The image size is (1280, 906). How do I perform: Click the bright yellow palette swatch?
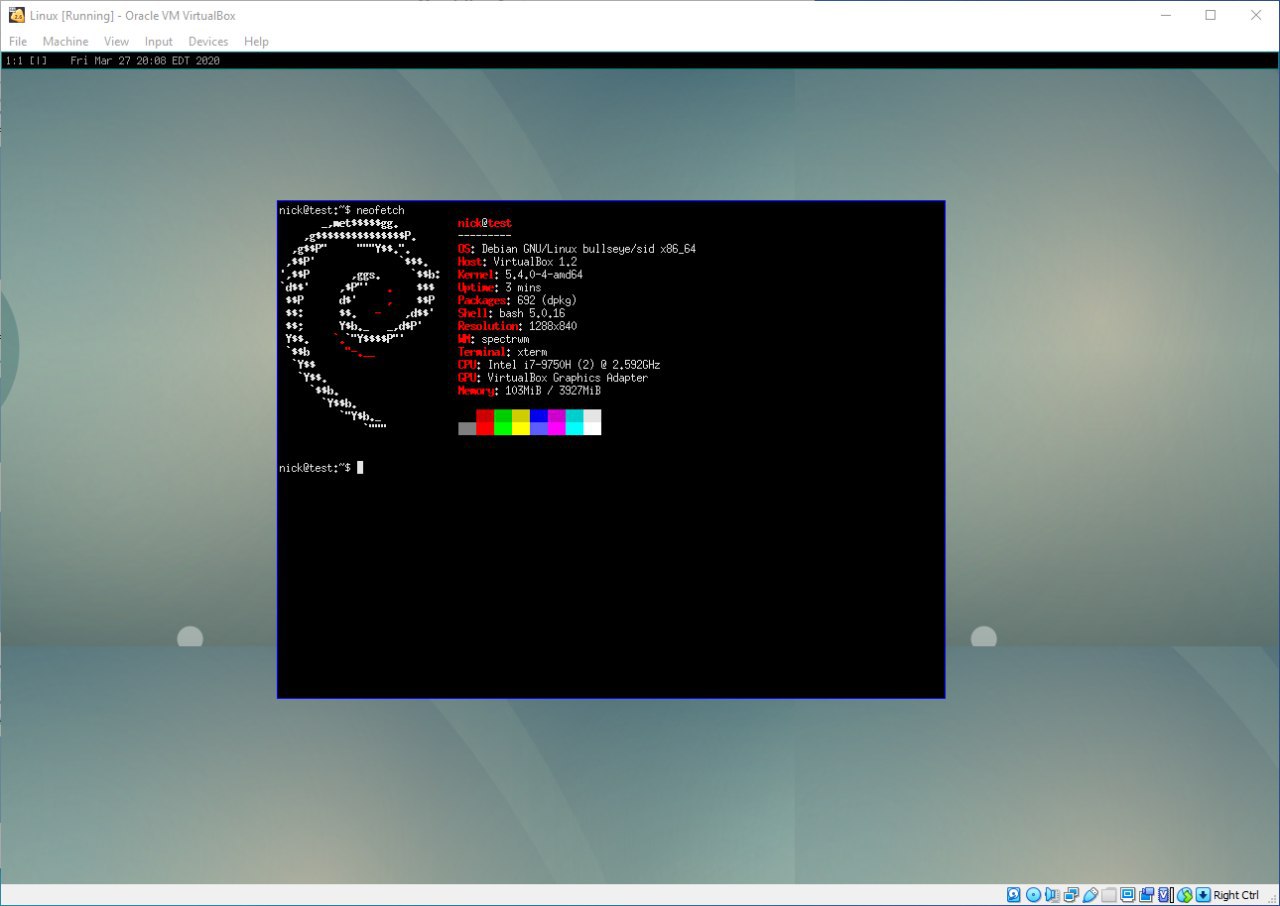click(x=520, y=428)
